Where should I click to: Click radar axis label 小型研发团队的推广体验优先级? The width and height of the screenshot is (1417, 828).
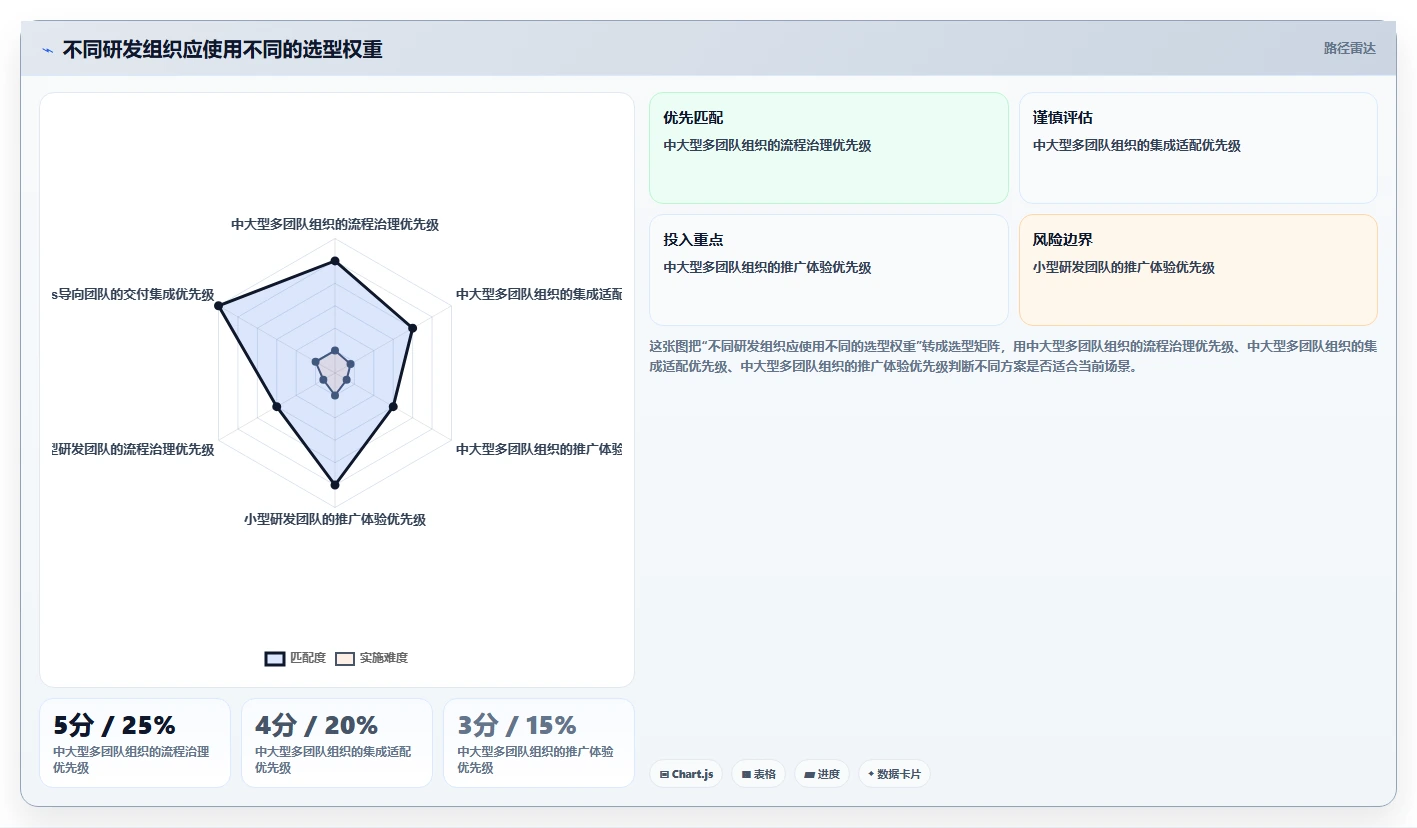click(x=335, y=520)
